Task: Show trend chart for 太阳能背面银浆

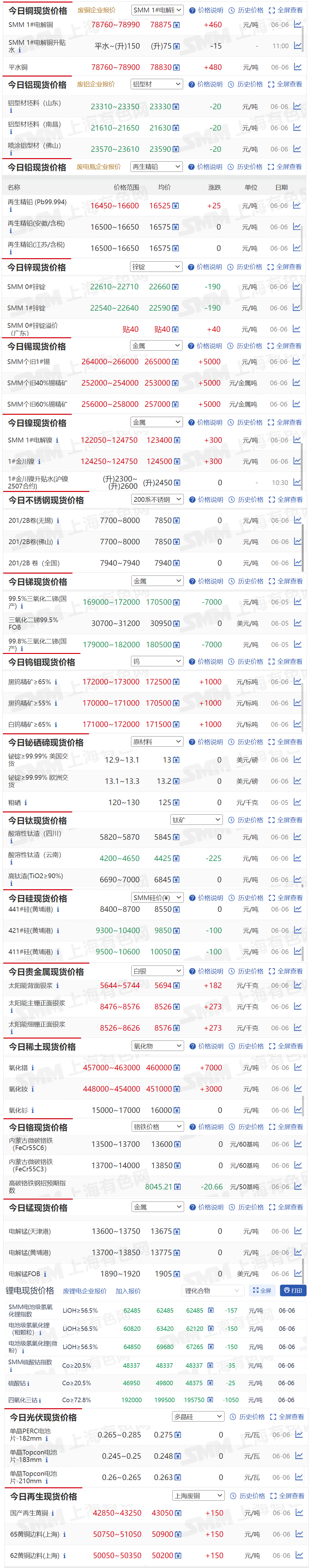Action: [297, 985]
